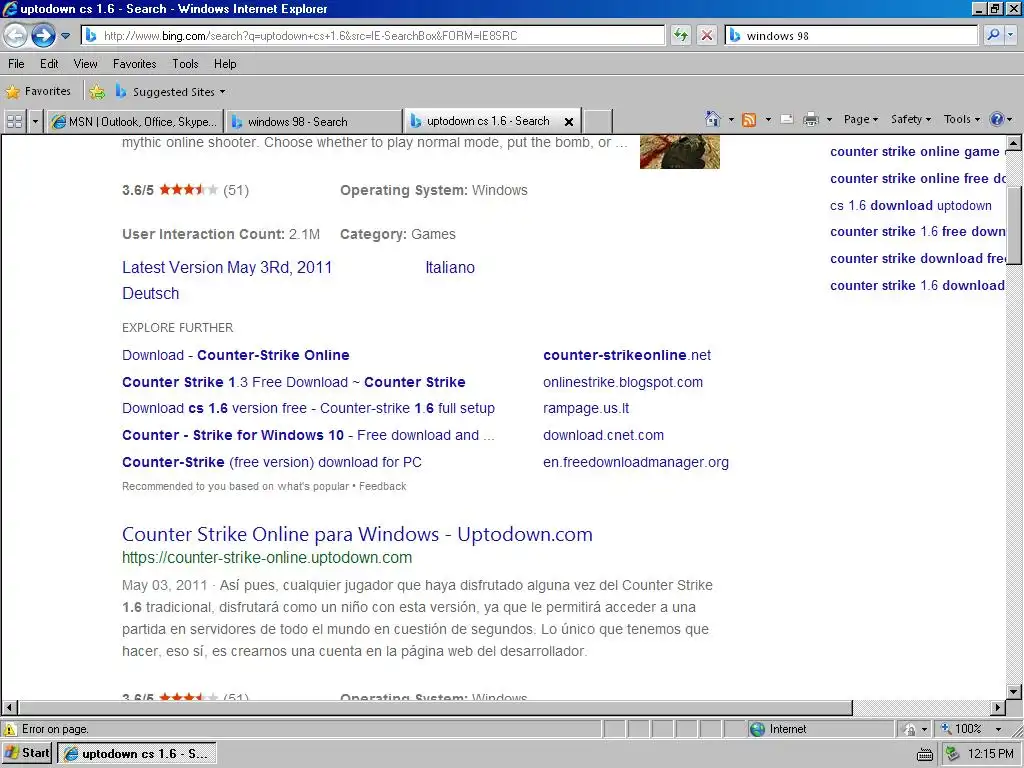
Task: Open the Edit menu
Action: point(49,64)
